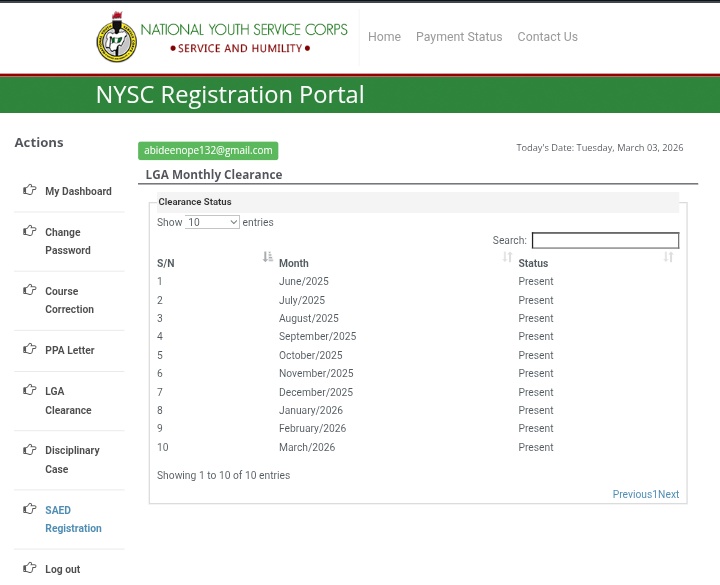Open LGA Clearance from sidebar
This screenshot has height=585, width=720.
click(68, 400)
